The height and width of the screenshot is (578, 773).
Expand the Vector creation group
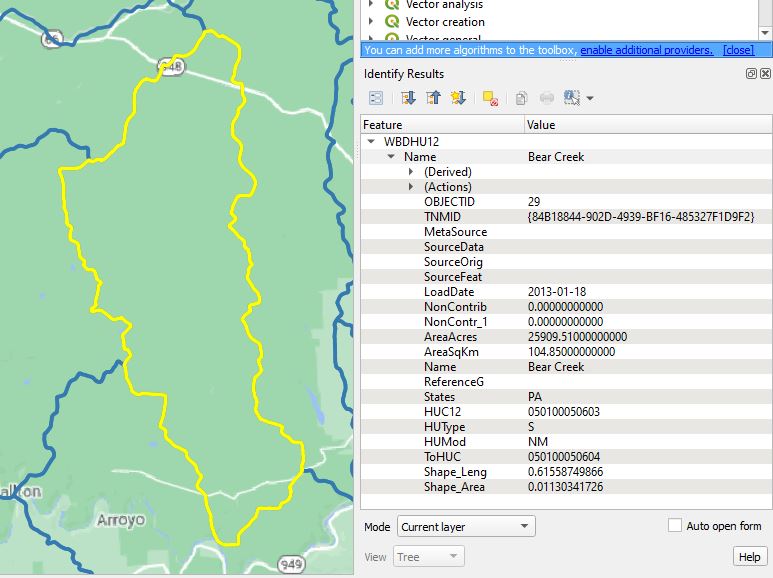click(371, 22)
